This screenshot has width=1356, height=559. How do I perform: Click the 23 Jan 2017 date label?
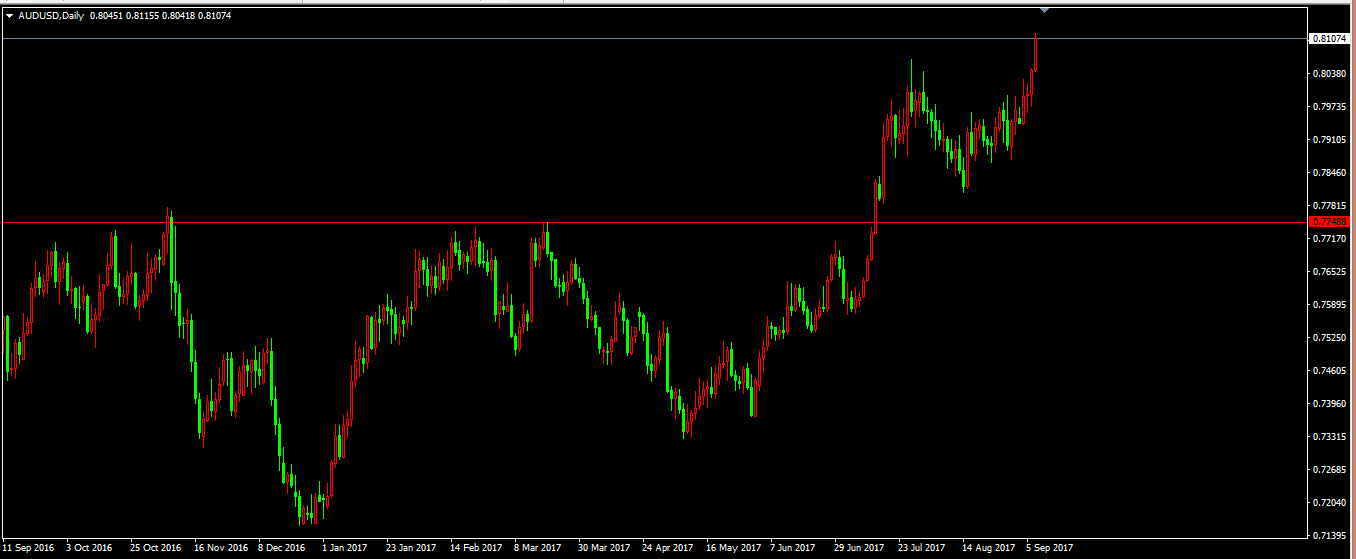pos(411,548)
